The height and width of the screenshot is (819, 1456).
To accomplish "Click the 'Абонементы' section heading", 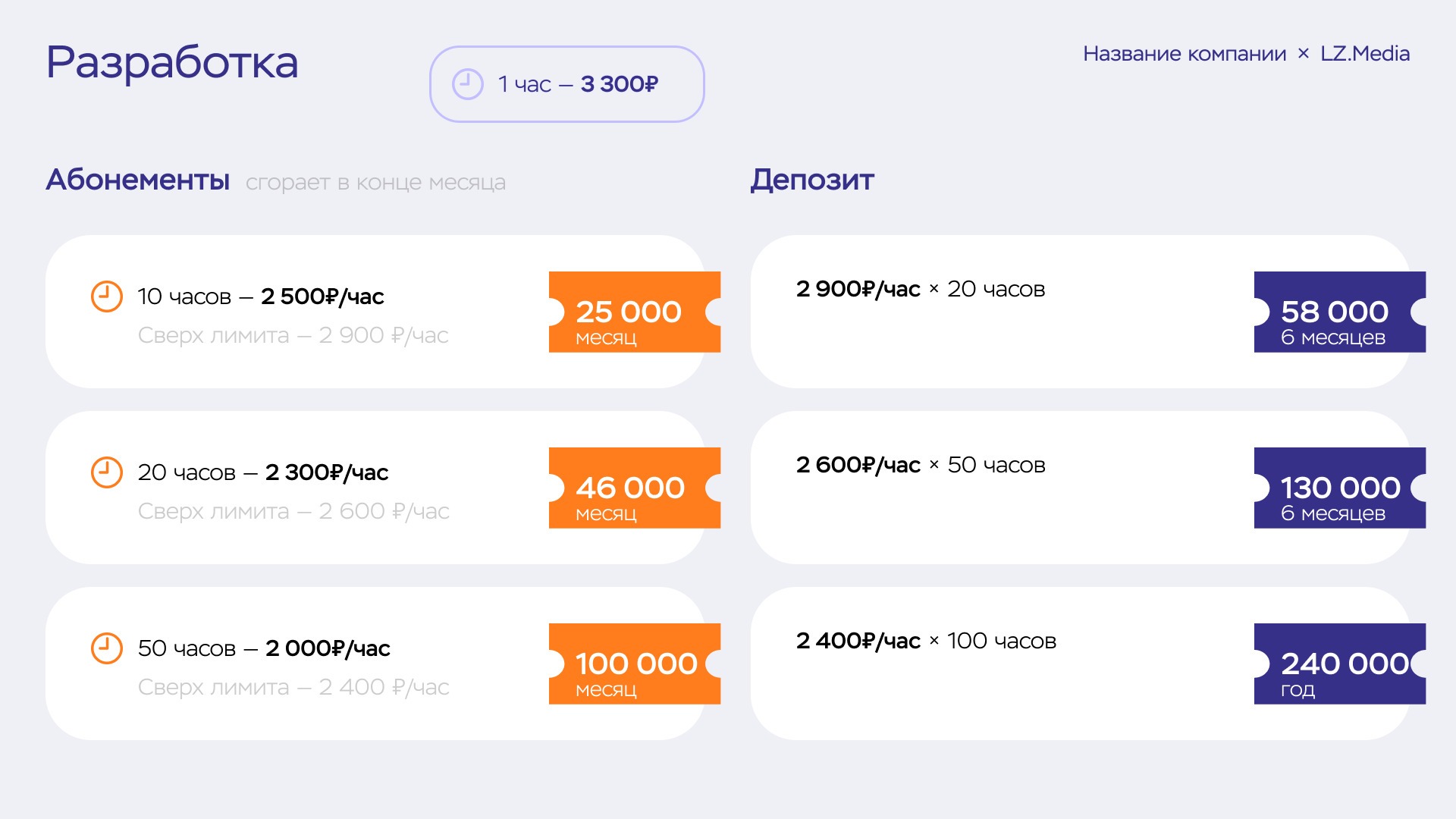I will [137, 180].
